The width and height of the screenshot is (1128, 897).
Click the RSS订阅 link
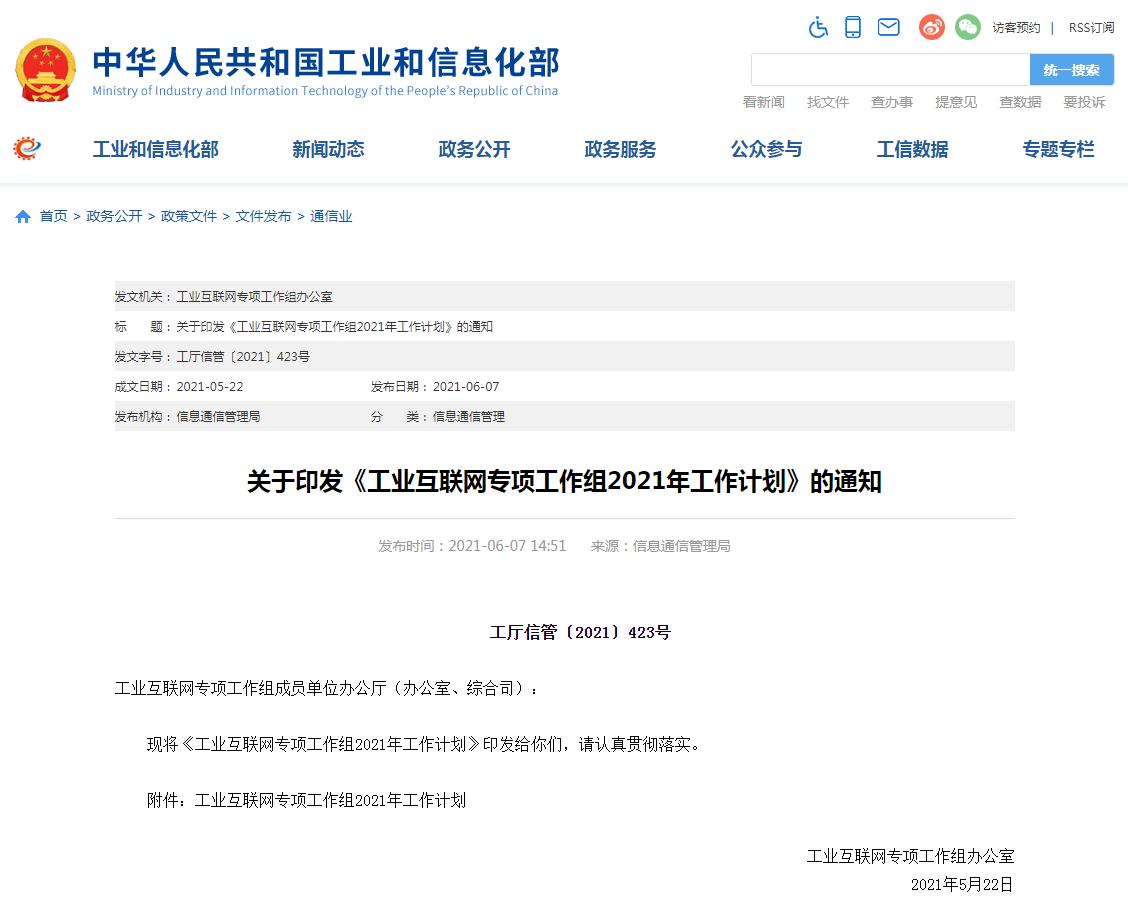(x=1091, y=28)
